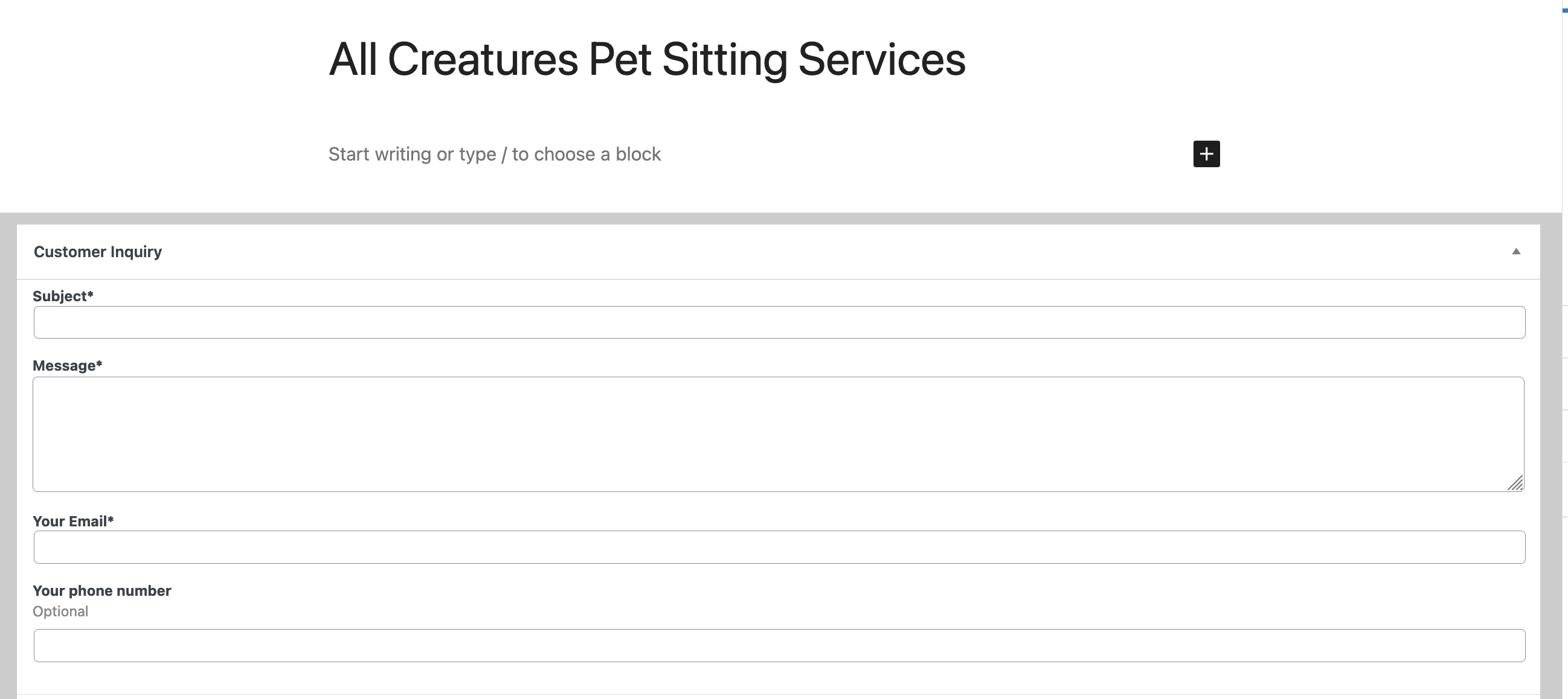Image resolution: width=1568 pixels, height=699 pixels.
Task: Collapse the Customer Inquiry panel arrow
Action: coord(1515,251)
